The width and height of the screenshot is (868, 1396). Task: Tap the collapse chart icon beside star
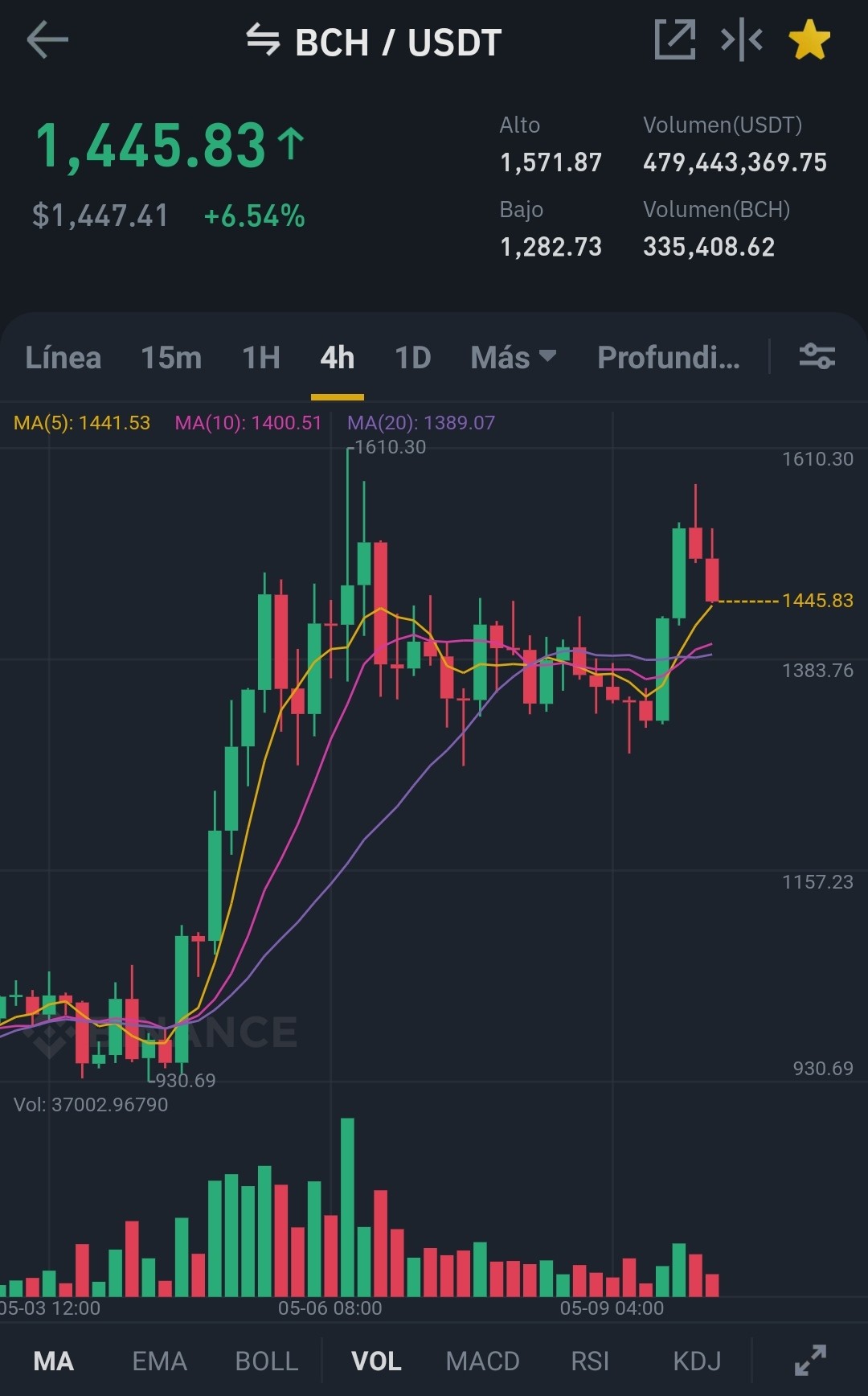pyautogui.click(x=742, y=40)
